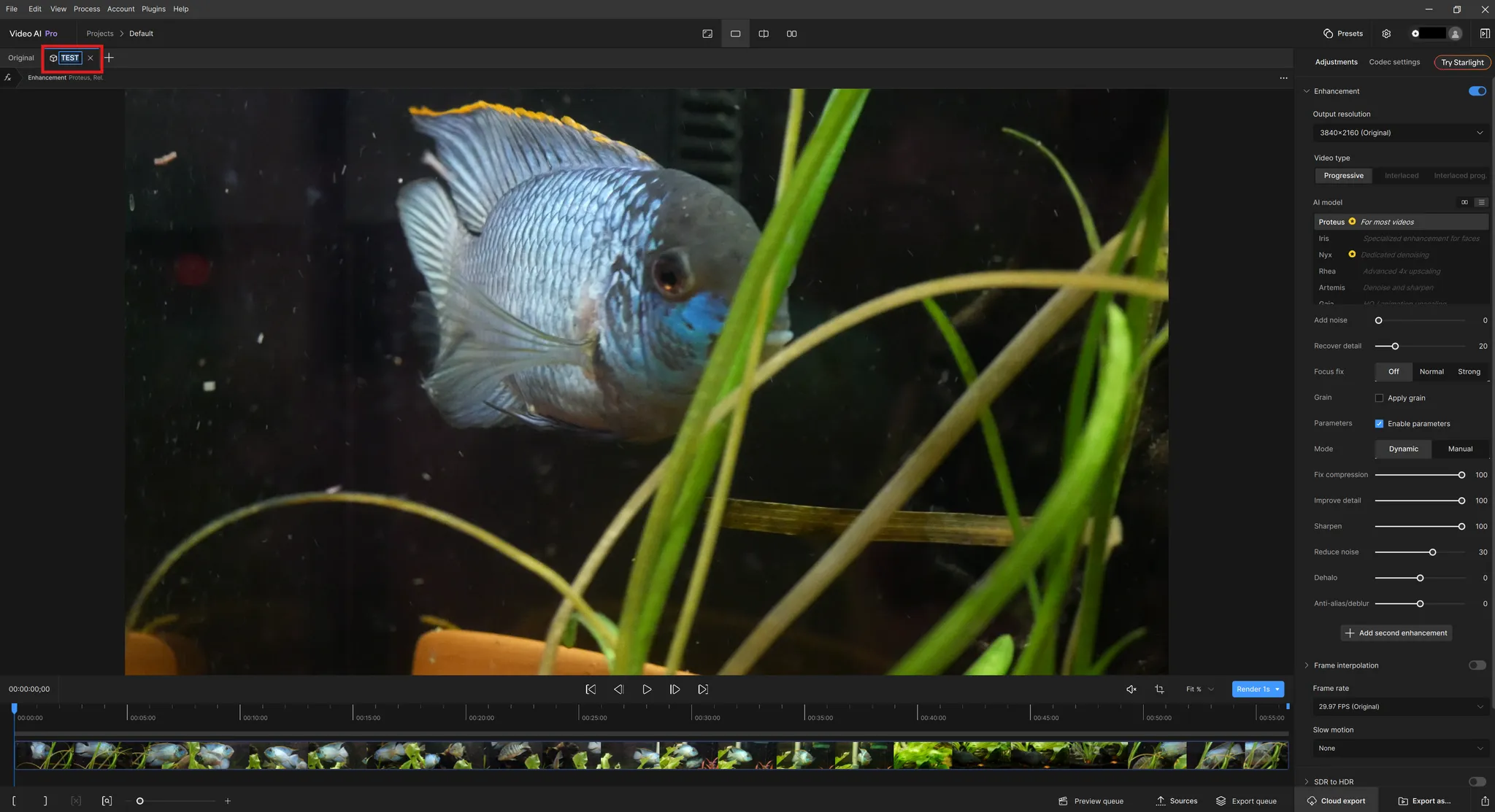Toggle the Enhancement switch off
1495x812 pixels.
[x=1477, y=91]
